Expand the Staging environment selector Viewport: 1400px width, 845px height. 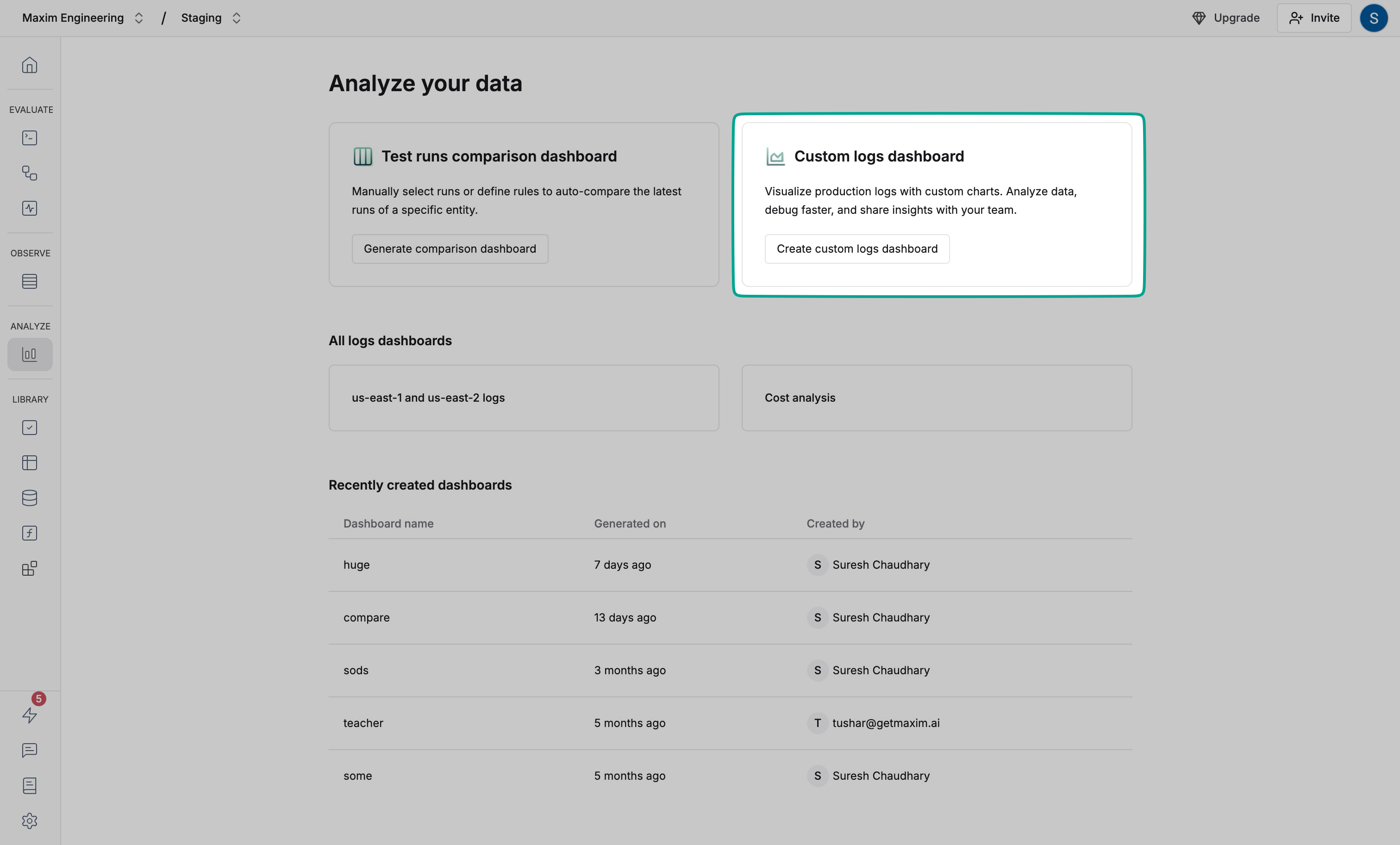236,18
